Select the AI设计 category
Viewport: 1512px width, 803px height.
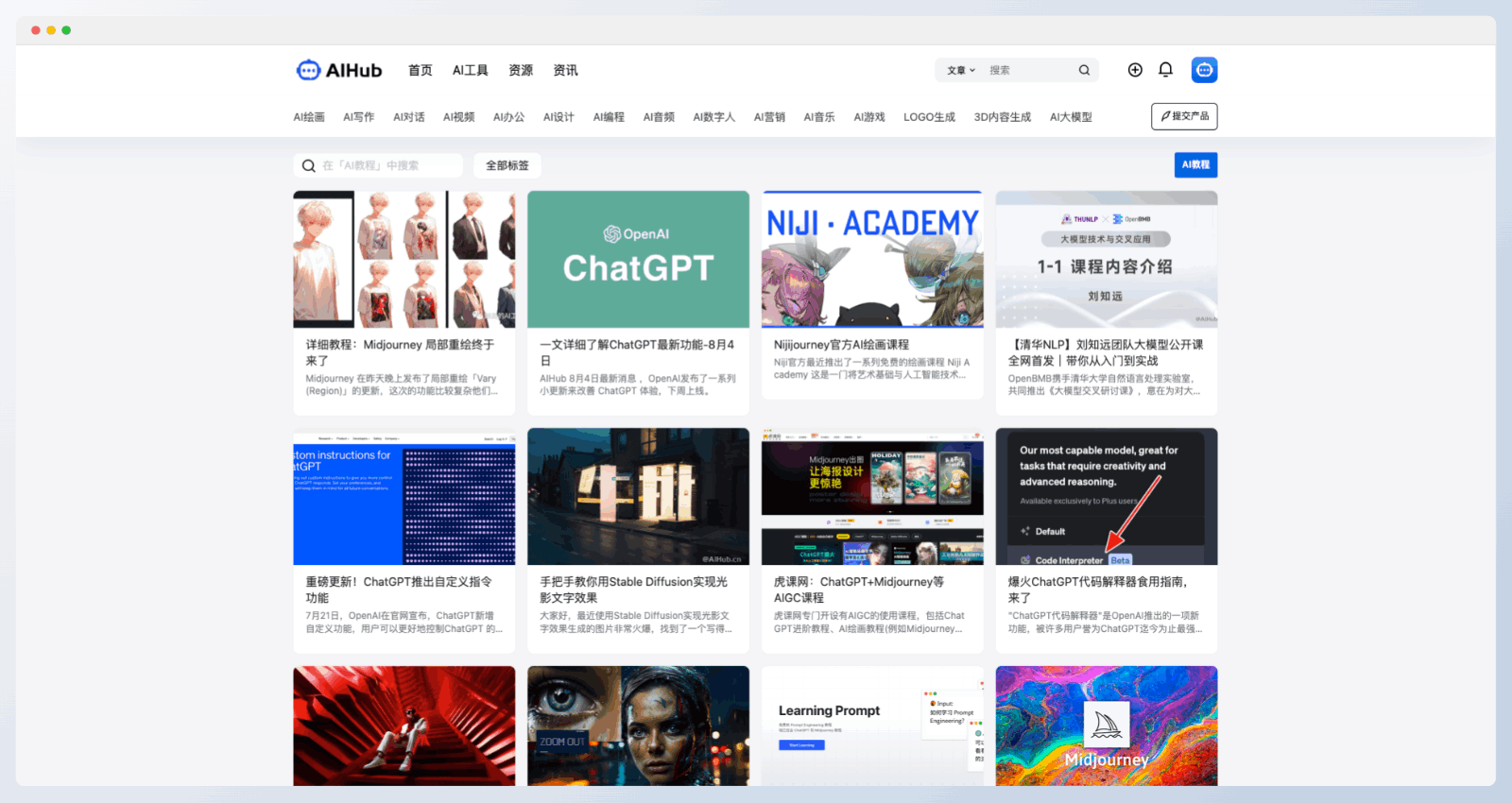click(x=558, y=117)
